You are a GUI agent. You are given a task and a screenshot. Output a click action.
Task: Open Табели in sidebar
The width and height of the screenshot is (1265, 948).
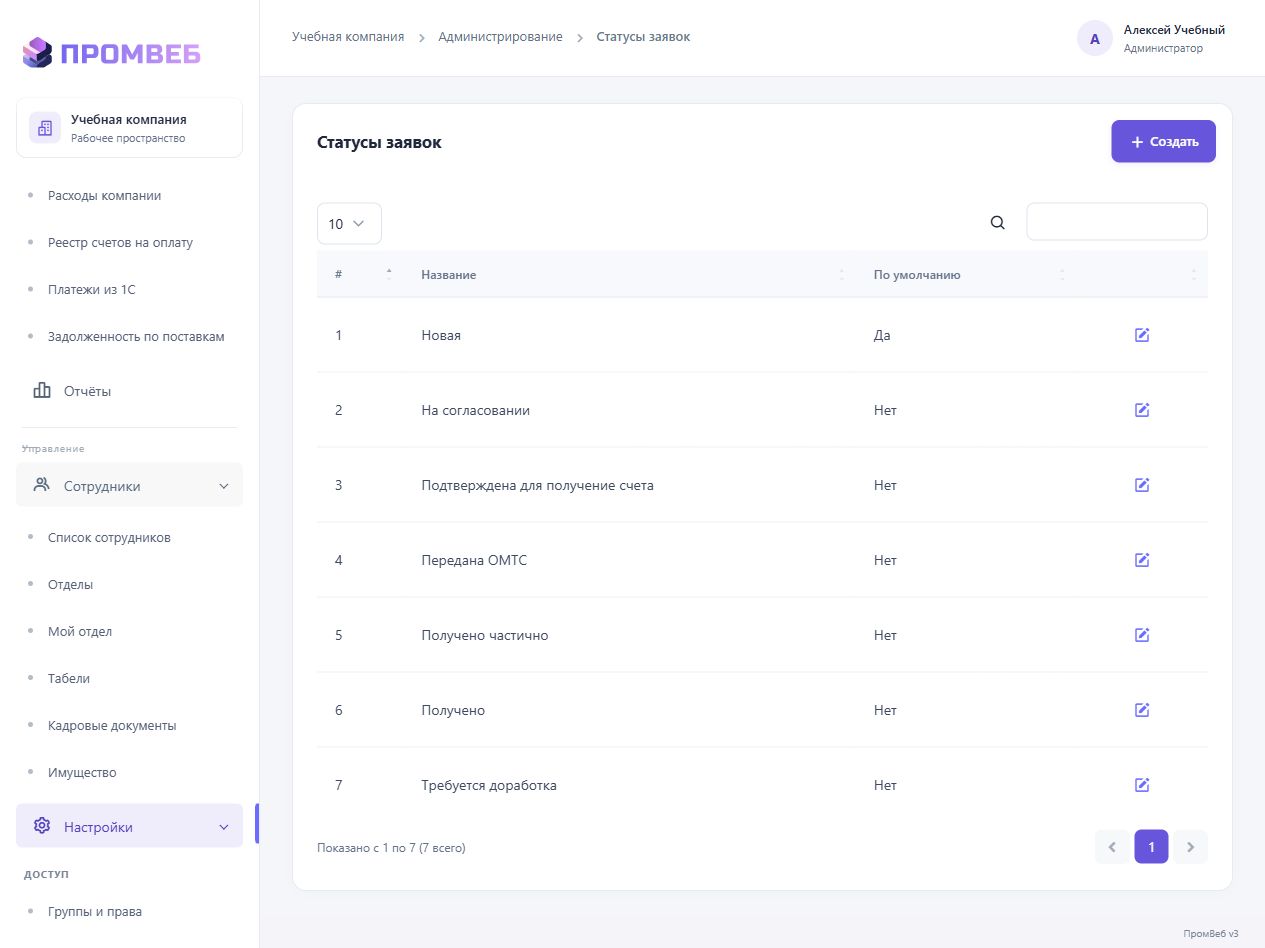(69, 679)
